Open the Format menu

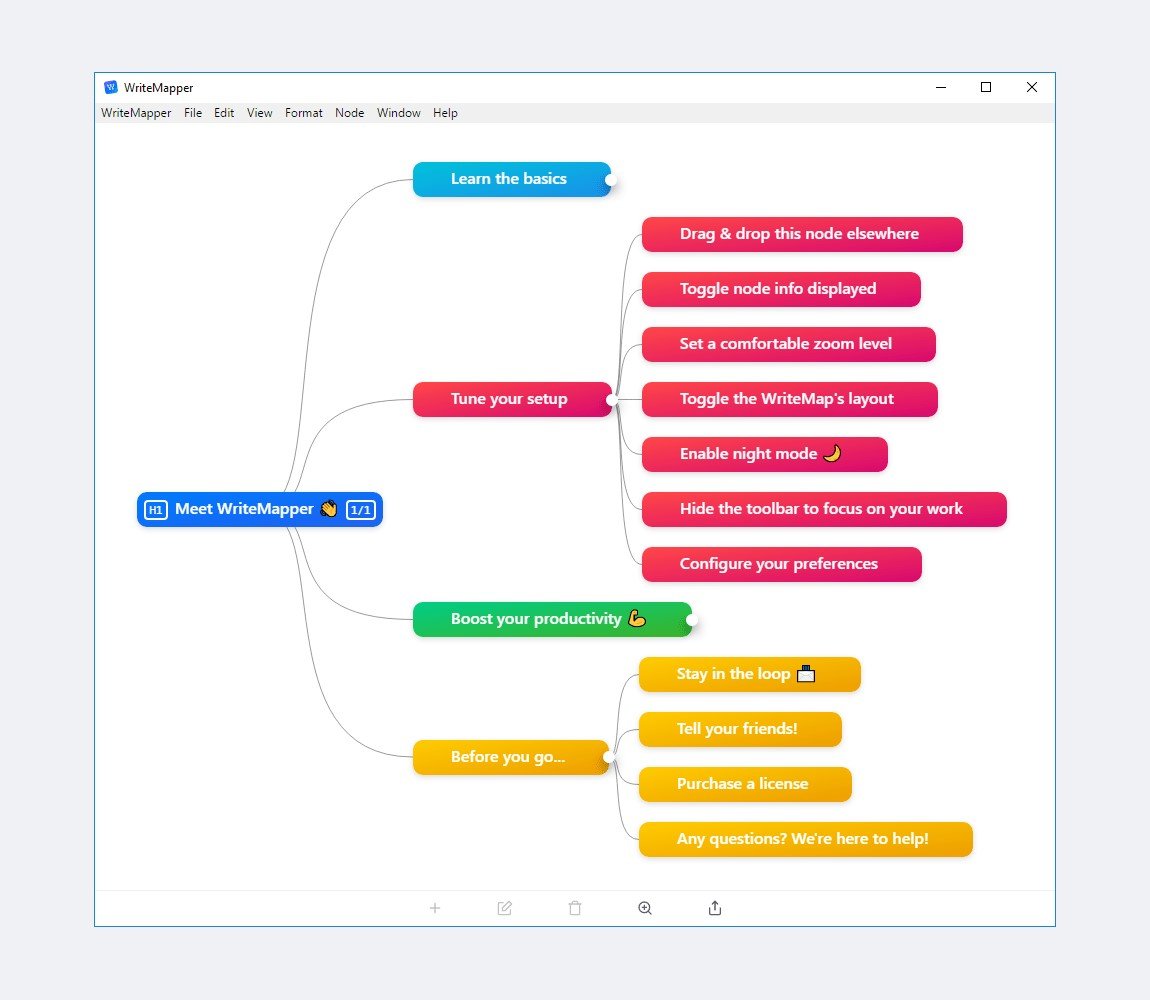click(x=304, y=113)
